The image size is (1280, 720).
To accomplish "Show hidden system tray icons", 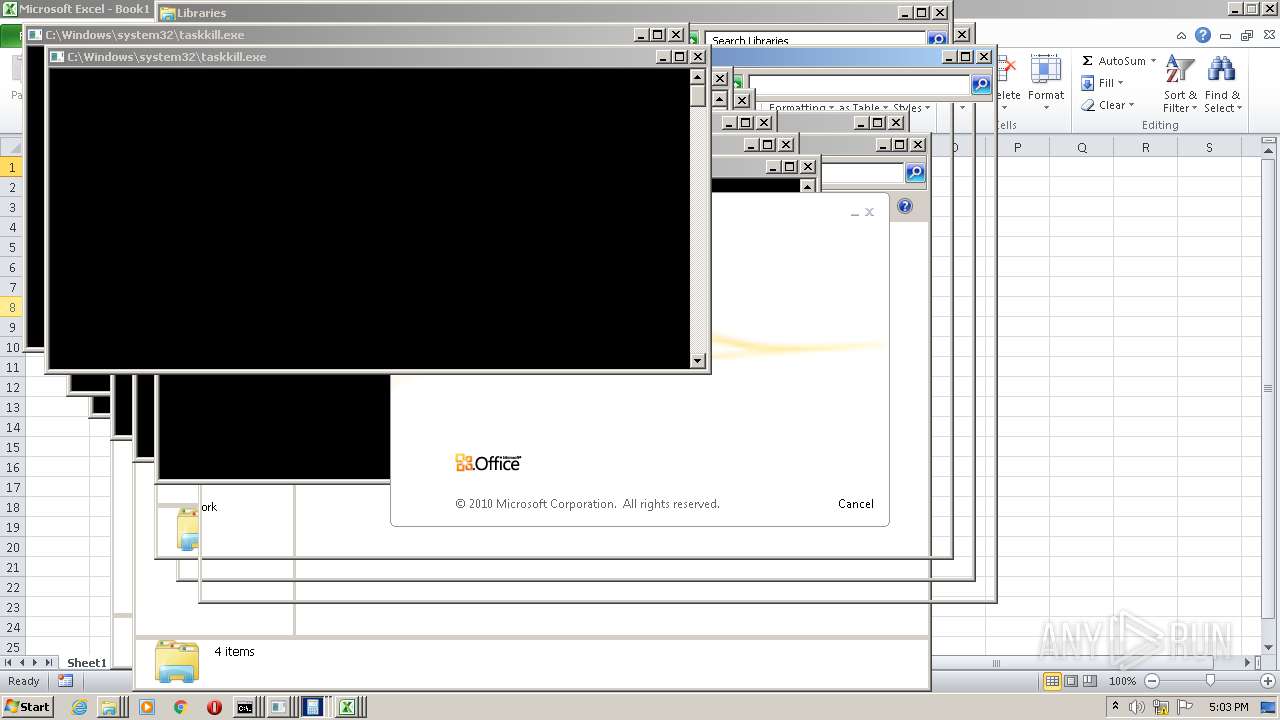I will 1115,706.
